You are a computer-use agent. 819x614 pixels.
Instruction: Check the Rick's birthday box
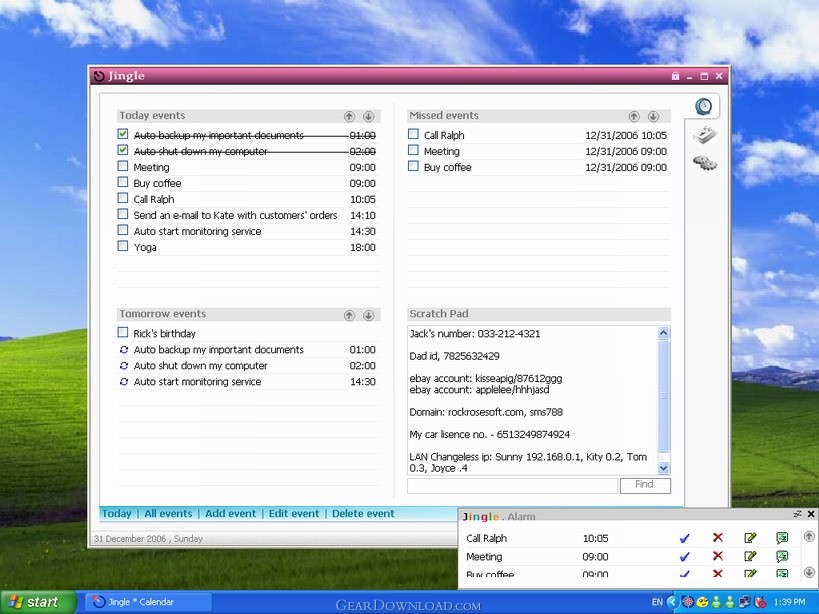tap(123, 333)
